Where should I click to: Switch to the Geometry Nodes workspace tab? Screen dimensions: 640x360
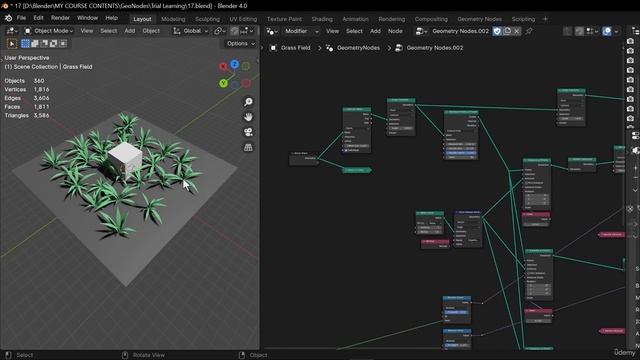480,19
